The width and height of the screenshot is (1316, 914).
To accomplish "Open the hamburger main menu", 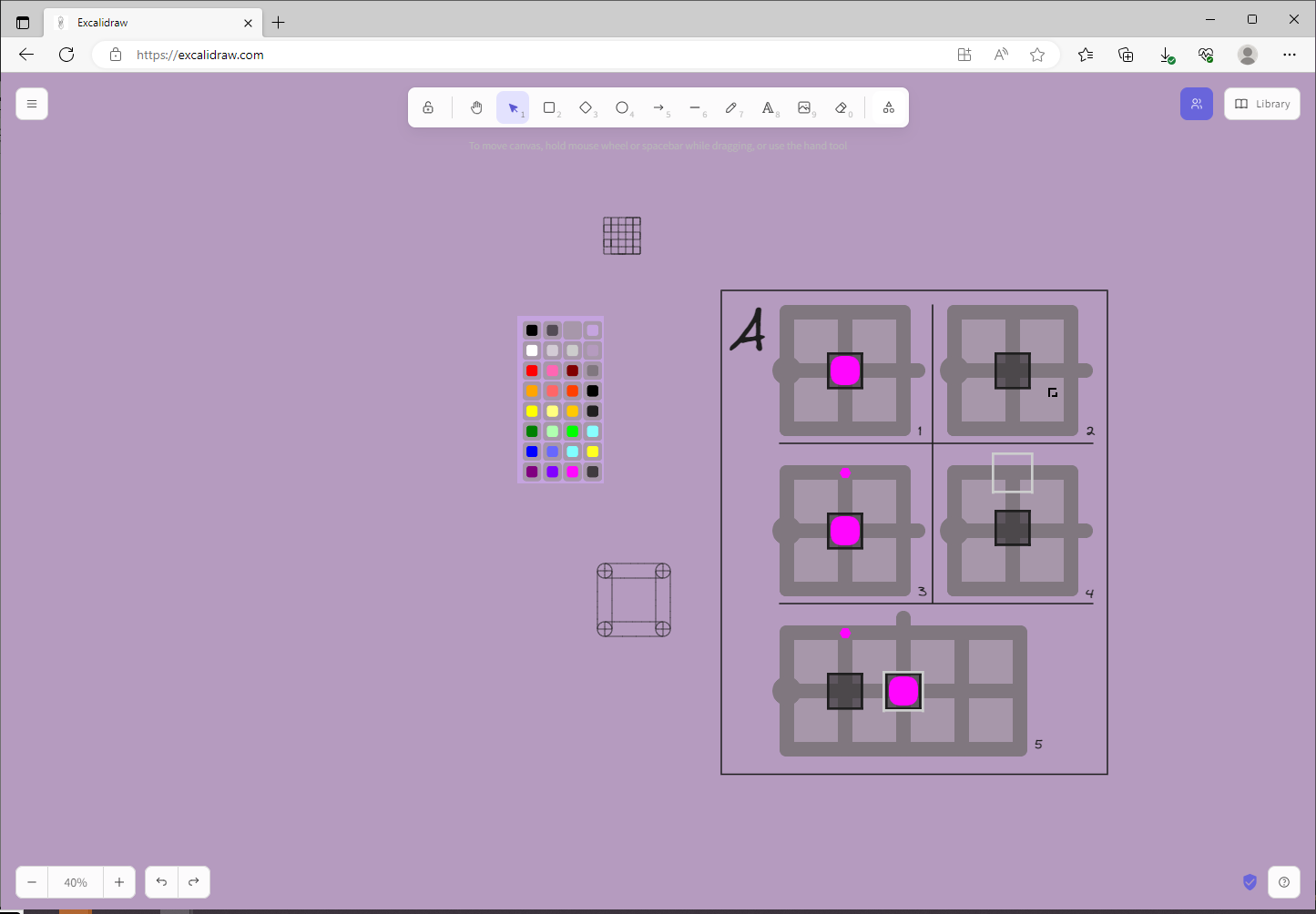I will click(32, 103).
